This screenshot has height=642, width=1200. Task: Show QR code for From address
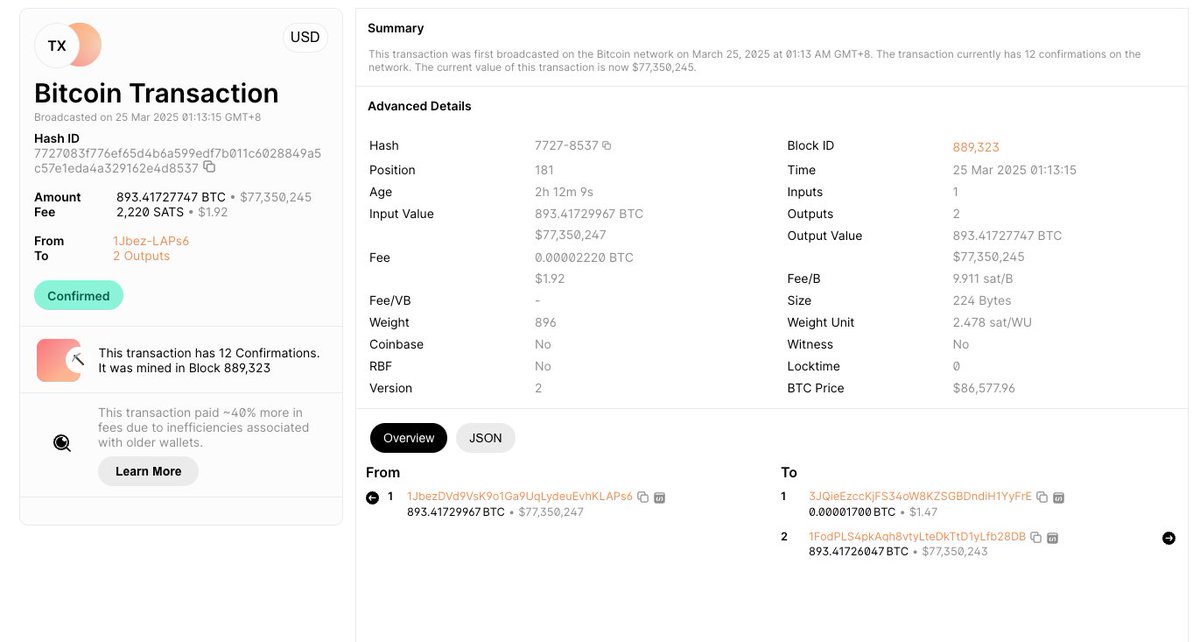660,497
